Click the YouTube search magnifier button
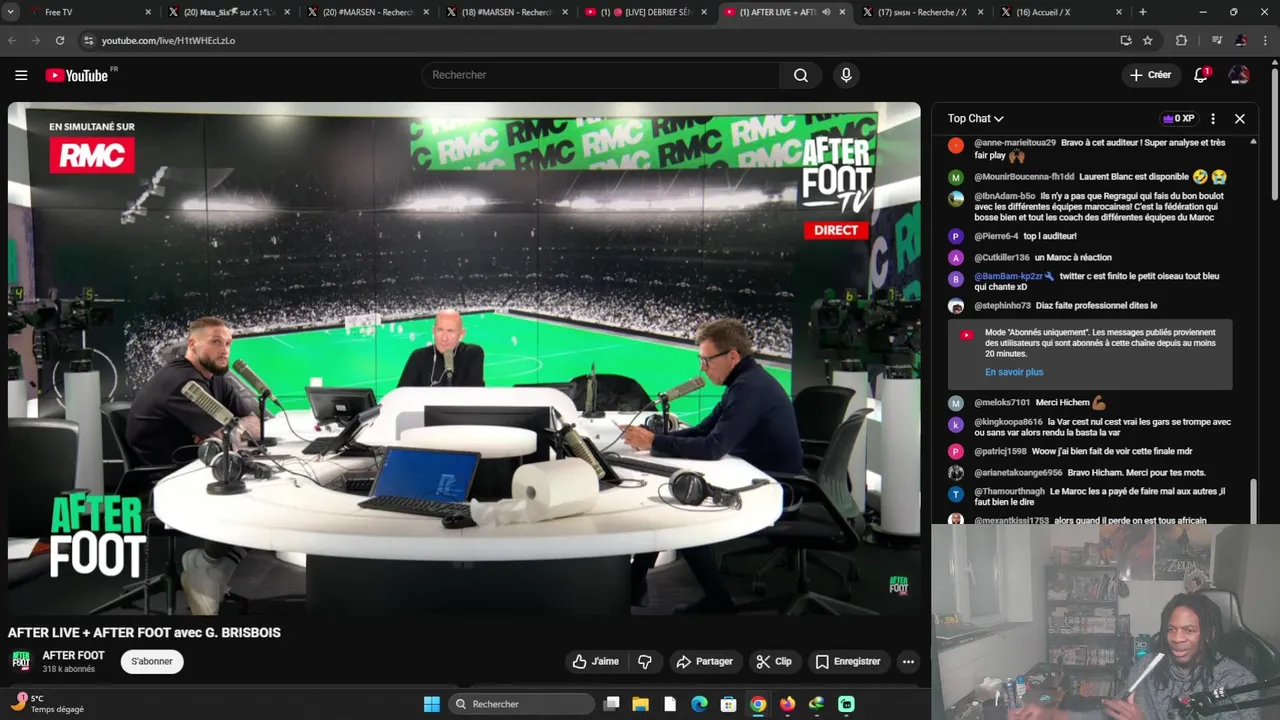 point(801,75)
